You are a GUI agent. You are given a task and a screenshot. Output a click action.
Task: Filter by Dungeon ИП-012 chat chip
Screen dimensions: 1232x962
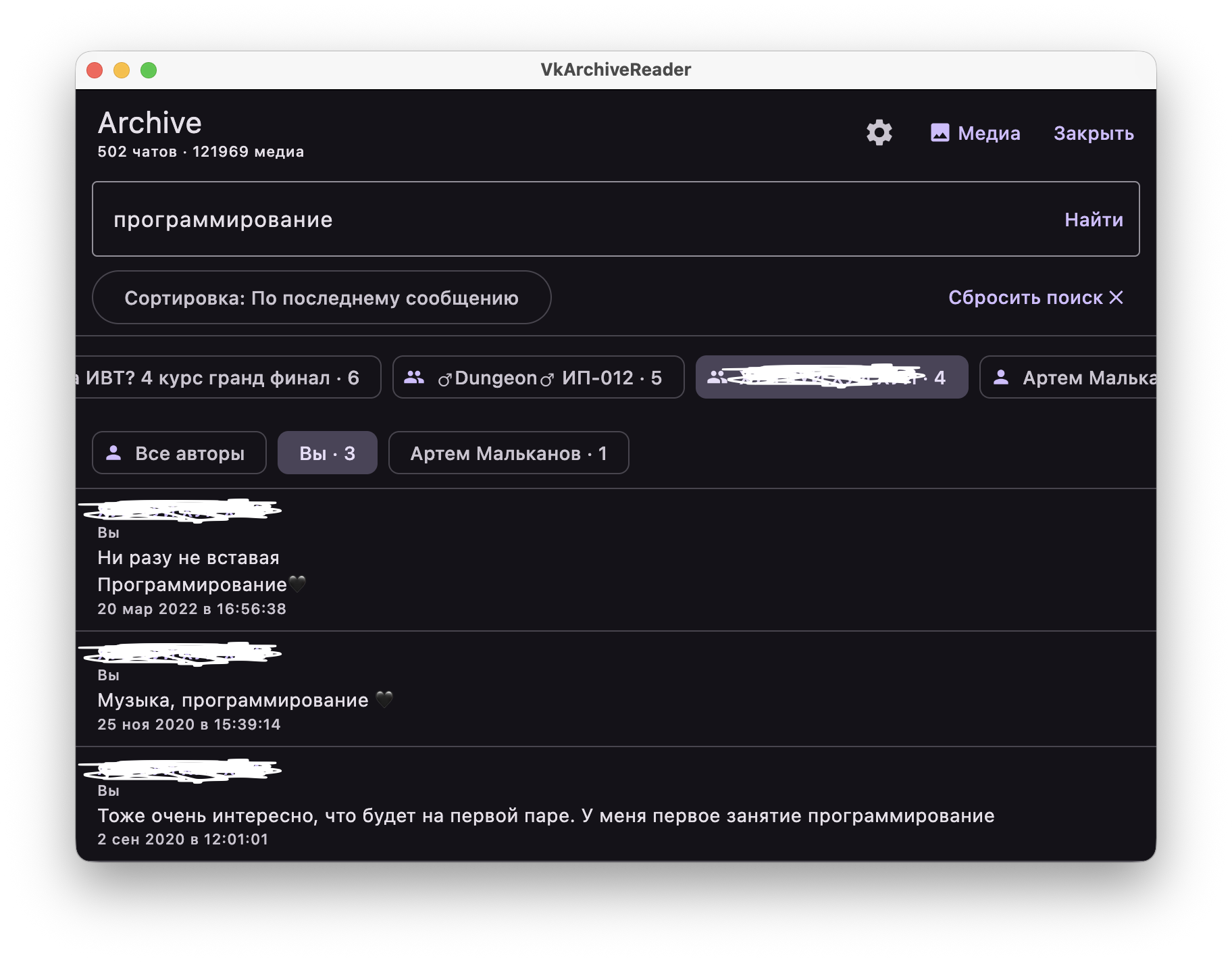(x=538, y=377)
